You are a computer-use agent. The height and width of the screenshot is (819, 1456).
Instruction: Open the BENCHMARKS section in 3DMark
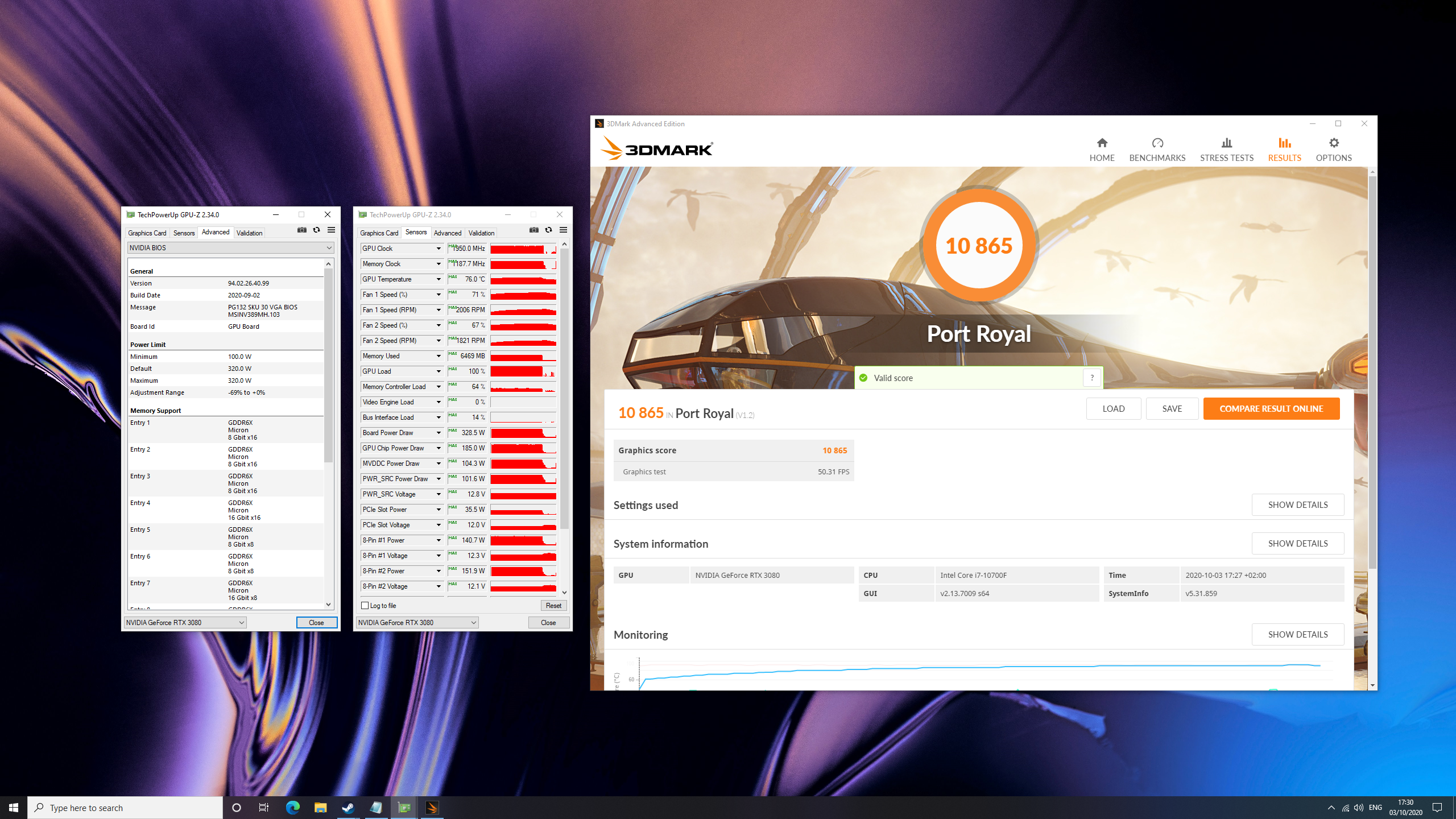[1157, 150]
